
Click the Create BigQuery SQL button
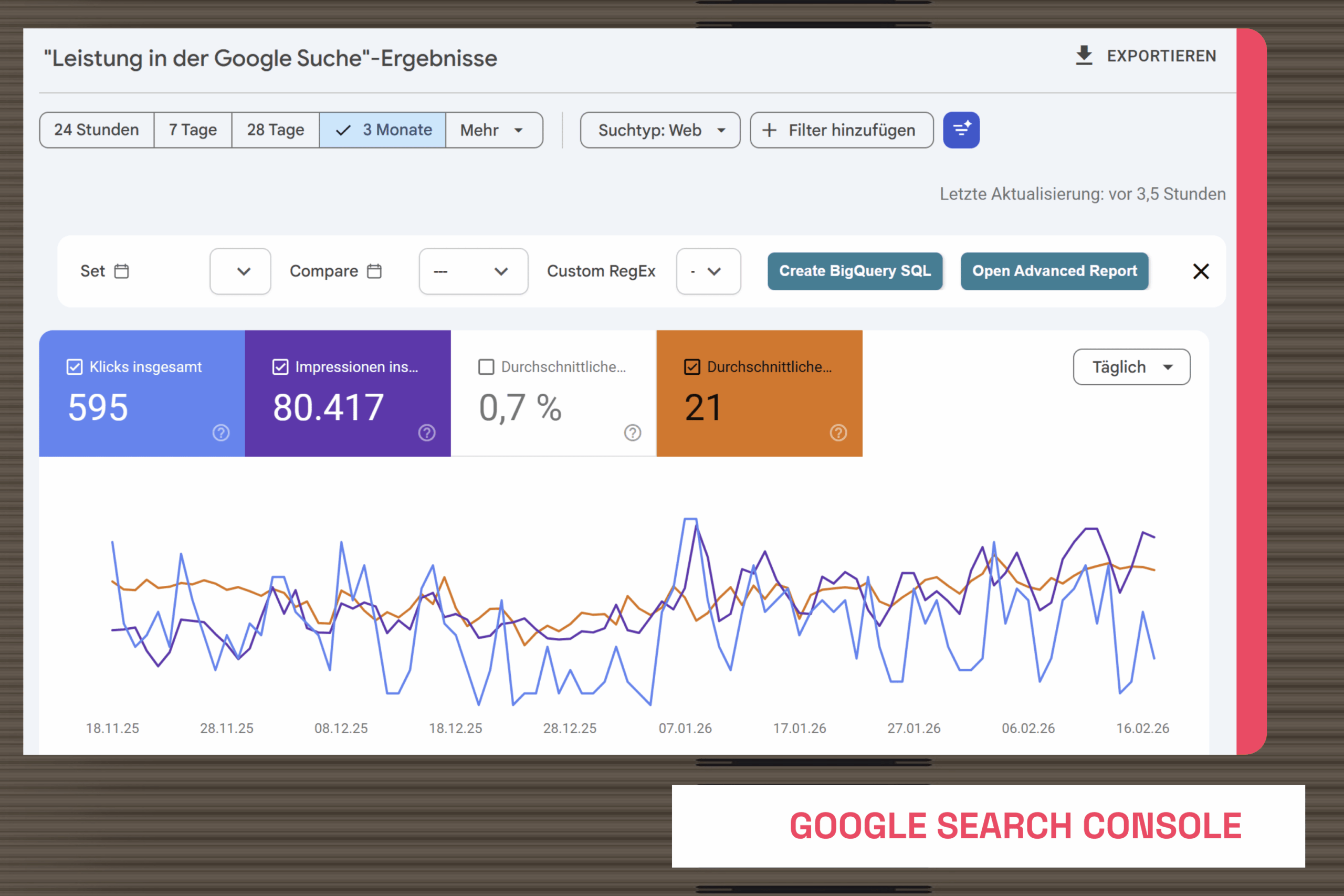point(855,271)
